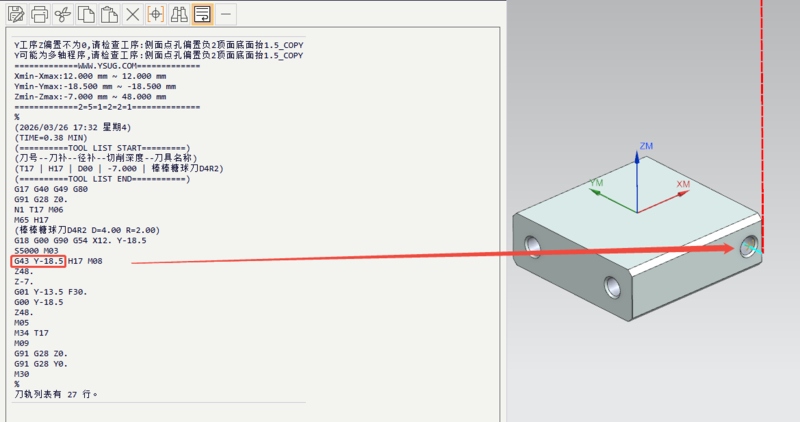Click the Paste clipboard icon
800x422 pixels.
[x=109, y=14]
